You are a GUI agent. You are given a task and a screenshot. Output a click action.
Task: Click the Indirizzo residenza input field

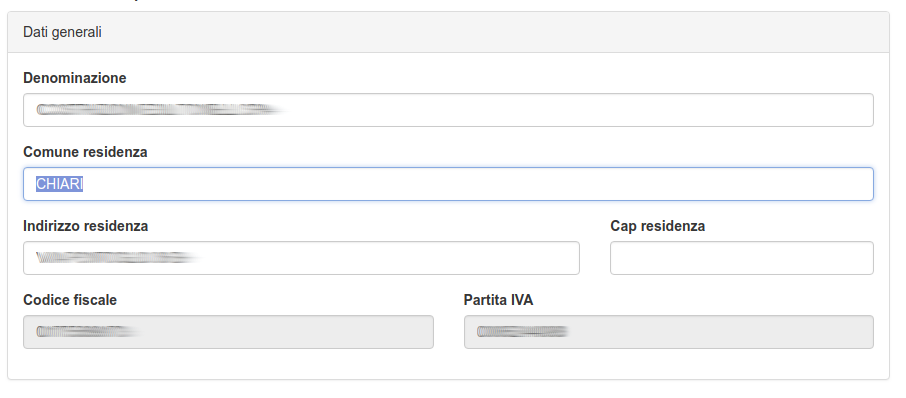[301, 258]
